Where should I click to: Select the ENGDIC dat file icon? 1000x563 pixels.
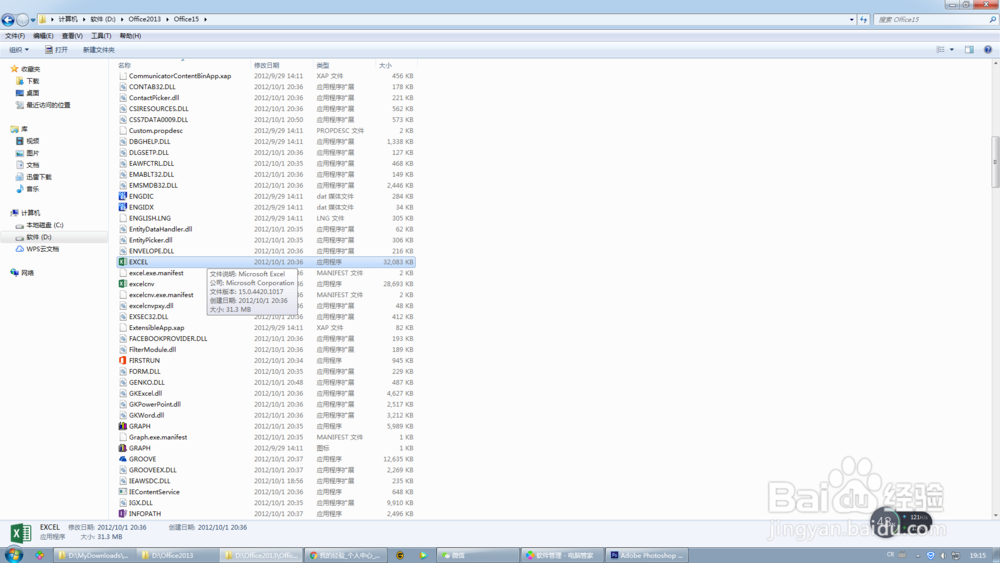pos(122,196)
